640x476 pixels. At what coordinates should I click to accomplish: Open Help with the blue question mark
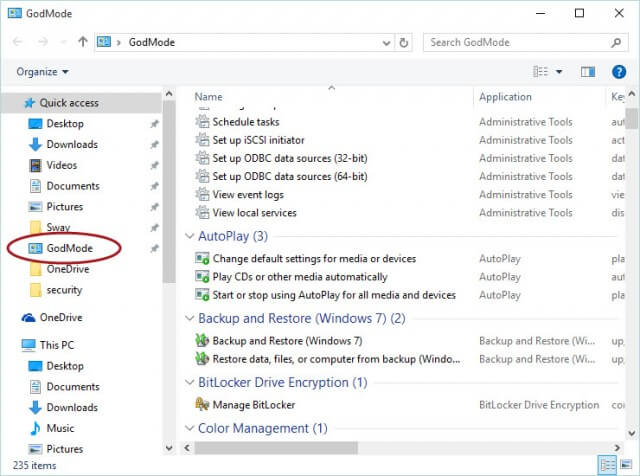pyautogui.click(x=619, y=72)
